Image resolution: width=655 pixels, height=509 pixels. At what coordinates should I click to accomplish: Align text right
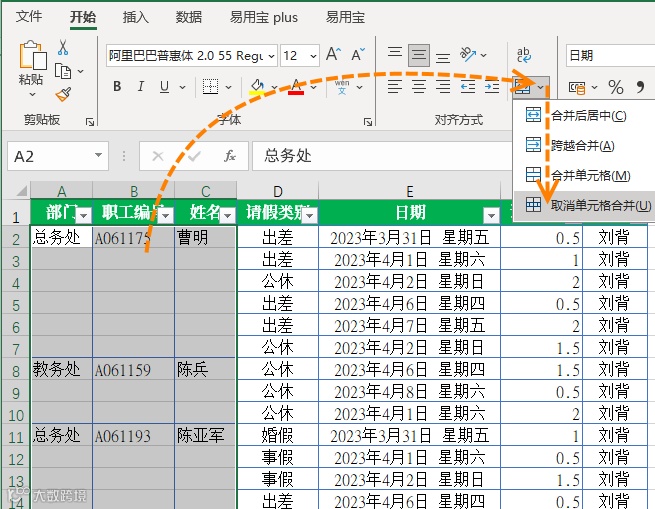coord(443,87)
